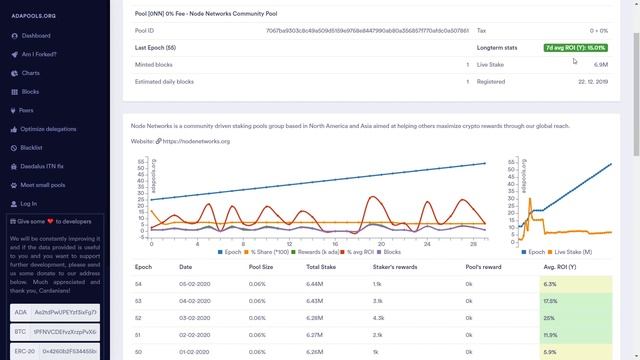
Task: Click the Pool [0NN] 0% Fee title
Action: (x=206, y=13)
